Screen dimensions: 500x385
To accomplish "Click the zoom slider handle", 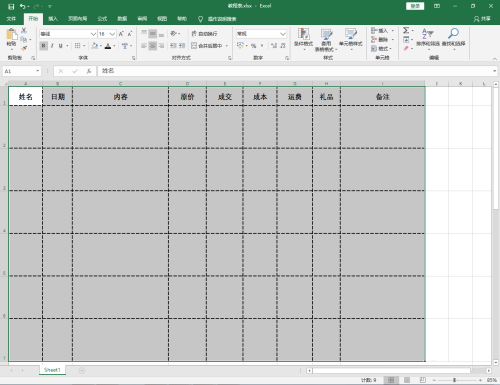I will (454, 380).
